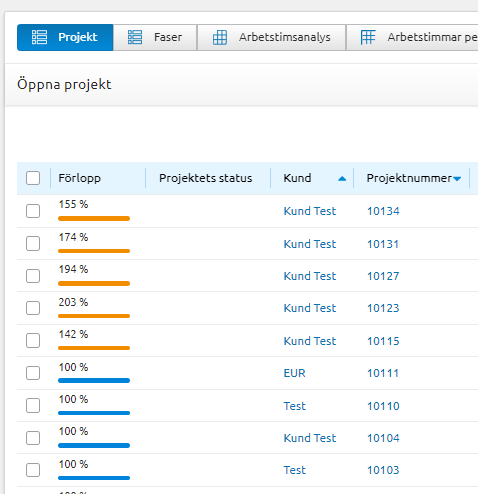
Task: Select checkbox for project 10111 row
Action: tap(33, 373)
